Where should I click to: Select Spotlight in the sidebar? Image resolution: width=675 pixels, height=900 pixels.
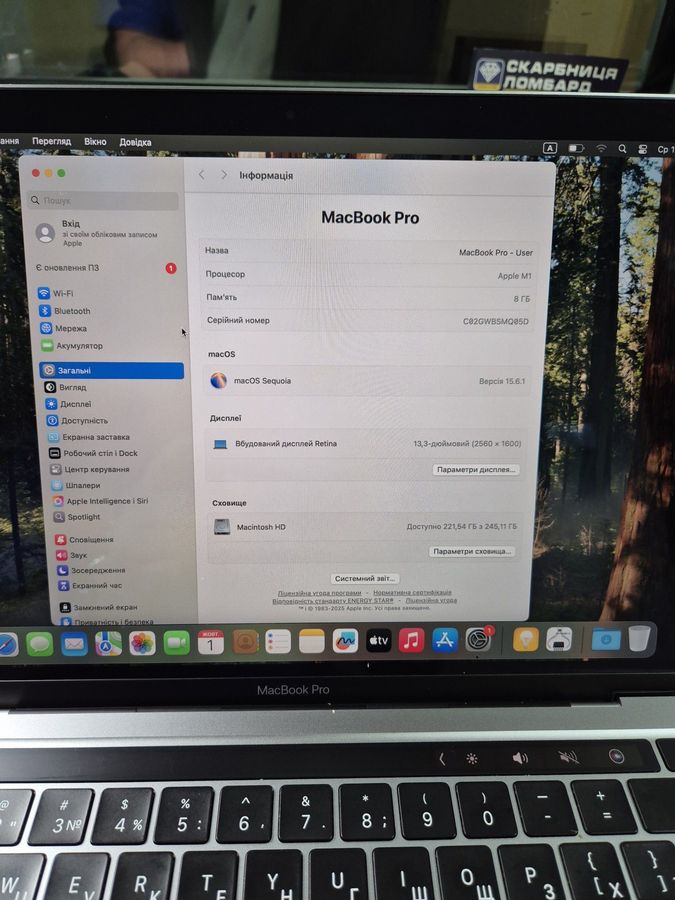click(83, 517)
